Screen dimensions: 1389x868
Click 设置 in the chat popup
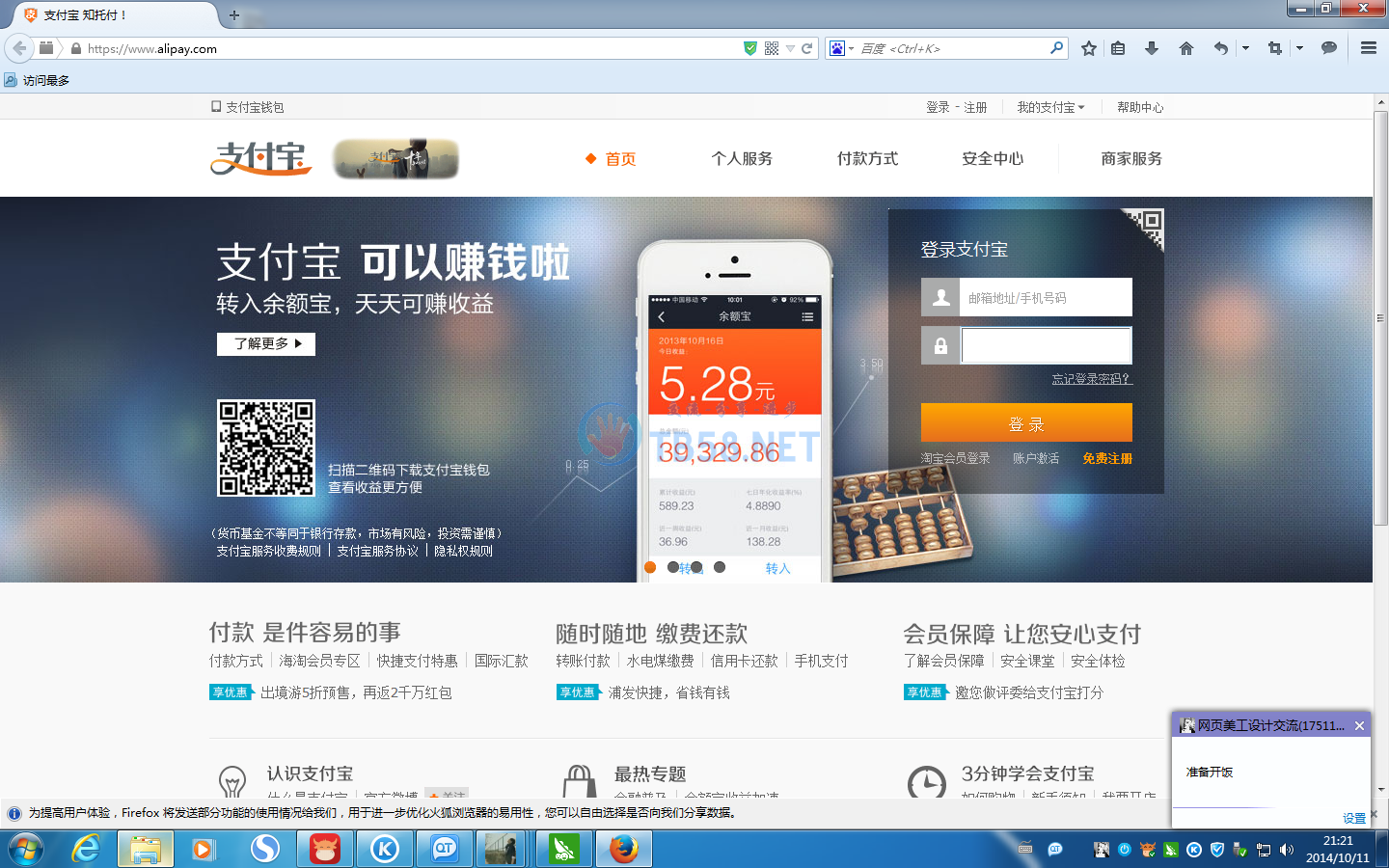click(x=1354, y=818)
